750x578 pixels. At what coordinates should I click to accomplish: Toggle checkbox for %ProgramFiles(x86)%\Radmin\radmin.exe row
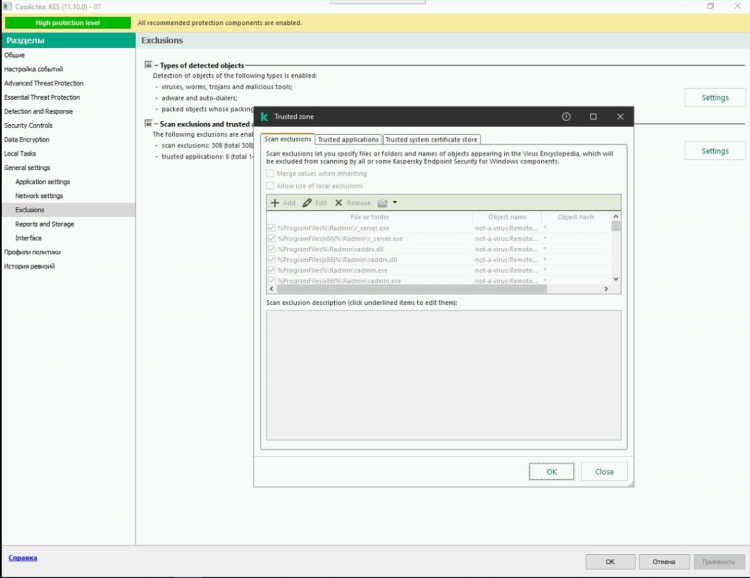[x=272, y=280]
